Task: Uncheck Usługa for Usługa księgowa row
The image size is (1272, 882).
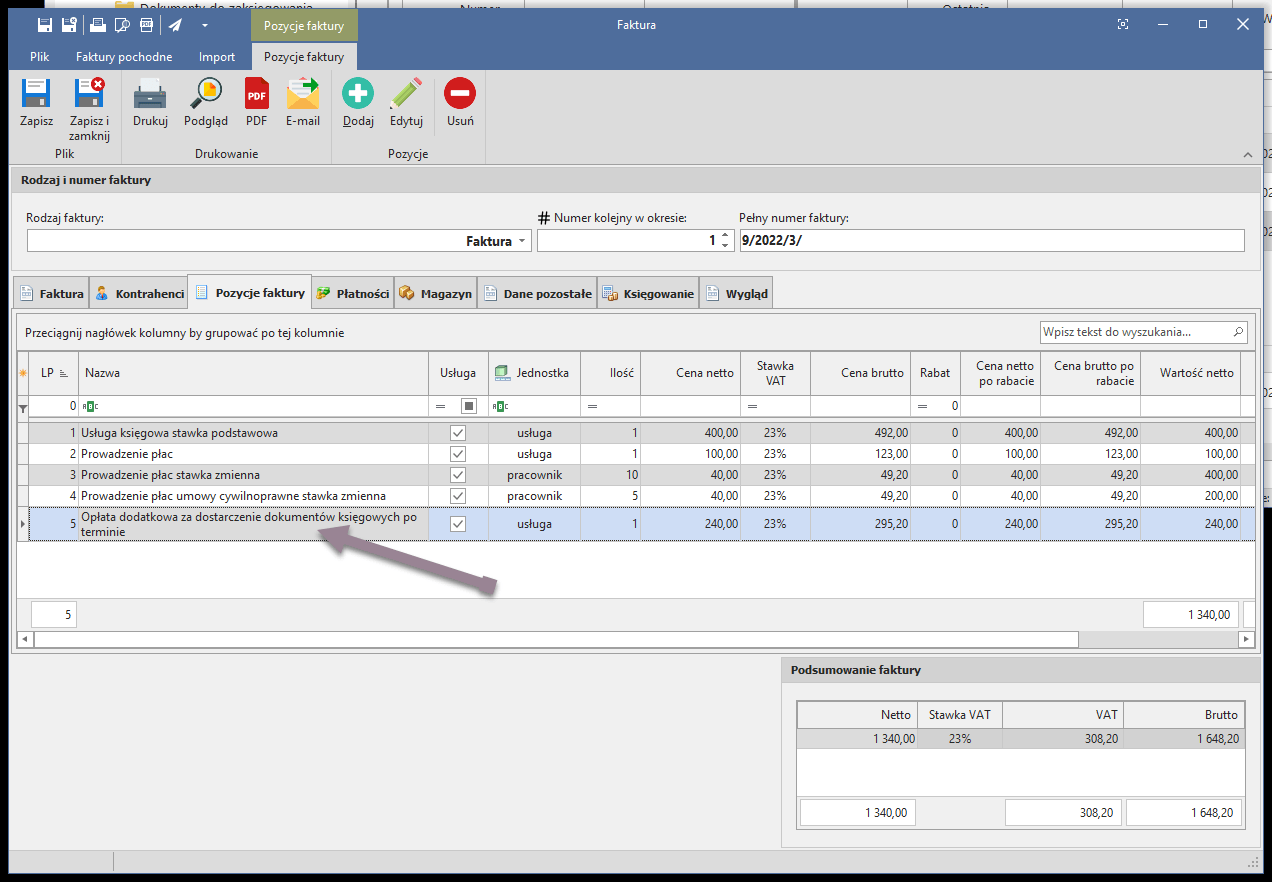Action: click(x=458, y=433)
